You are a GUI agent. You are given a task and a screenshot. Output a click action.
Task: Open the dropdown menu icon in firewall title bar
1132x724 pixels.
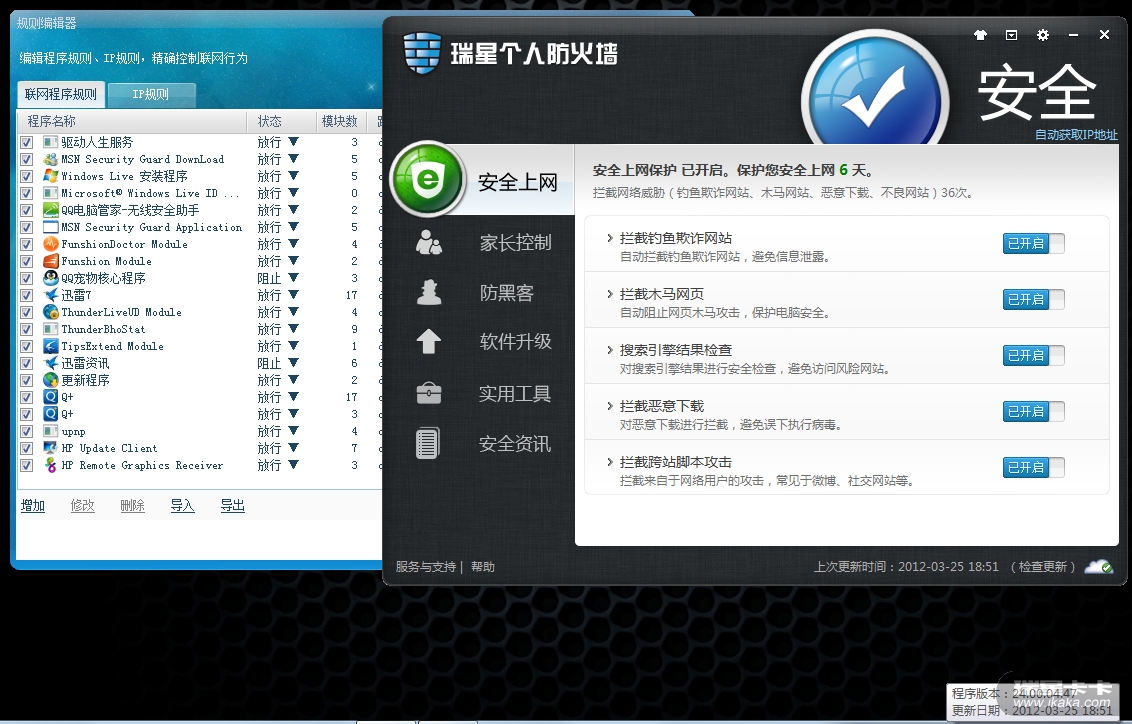click(x=1011, y=35)
